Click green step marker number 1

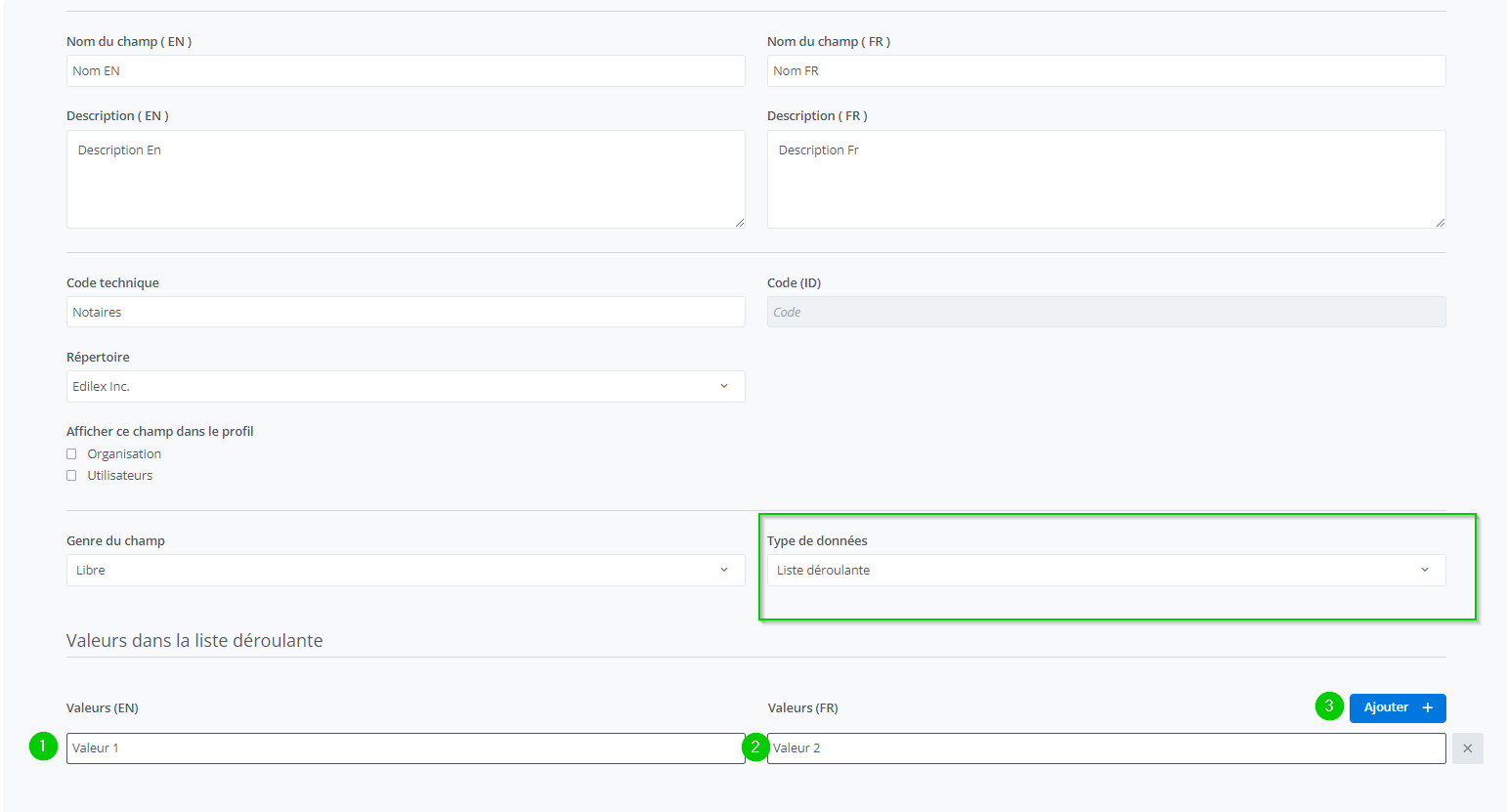[x=43, y=747]
